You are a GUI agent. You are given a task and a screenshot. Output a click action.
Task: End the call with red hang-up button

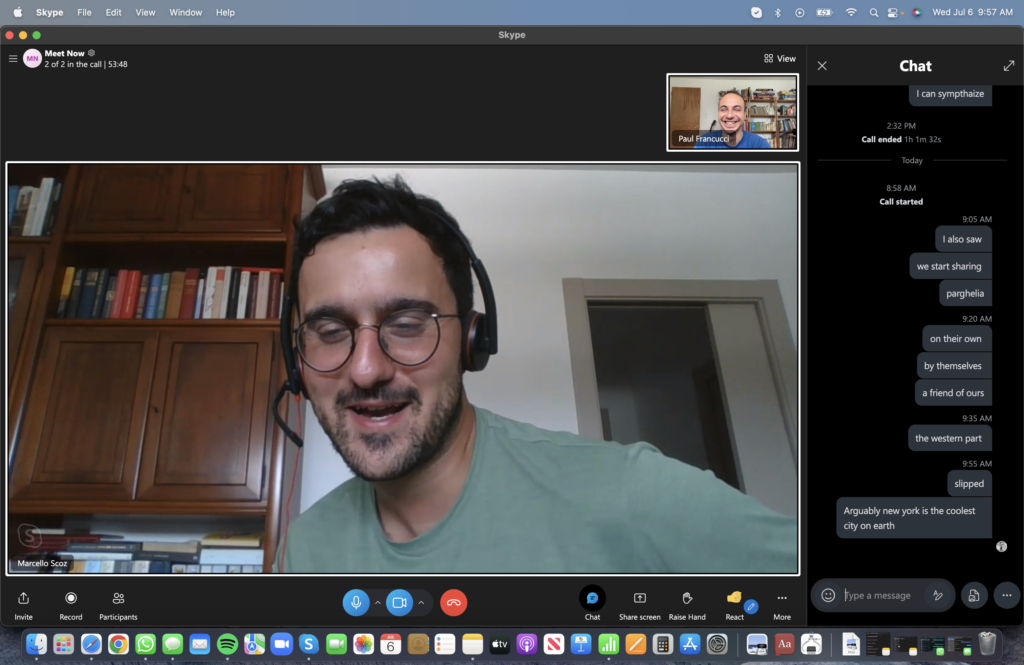[453, 602]
